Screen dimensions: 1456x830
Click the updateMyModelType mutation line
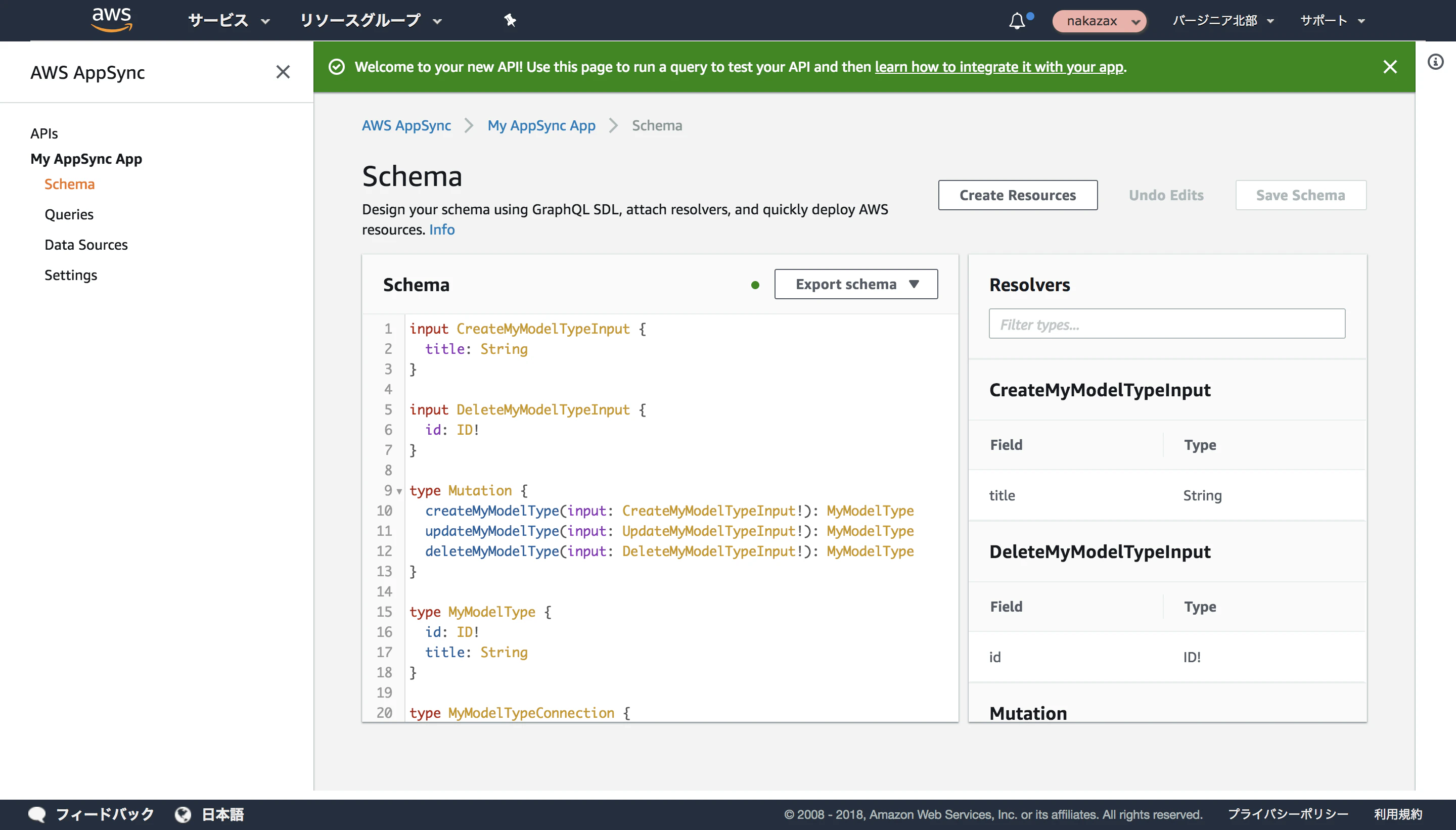pyautogui.click(x=669, y=531)
